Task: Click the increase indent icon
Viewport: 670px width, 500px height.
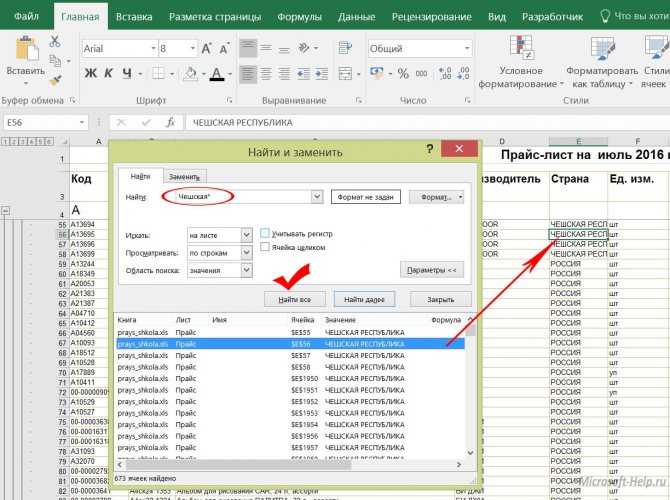Action: [321, 74]
